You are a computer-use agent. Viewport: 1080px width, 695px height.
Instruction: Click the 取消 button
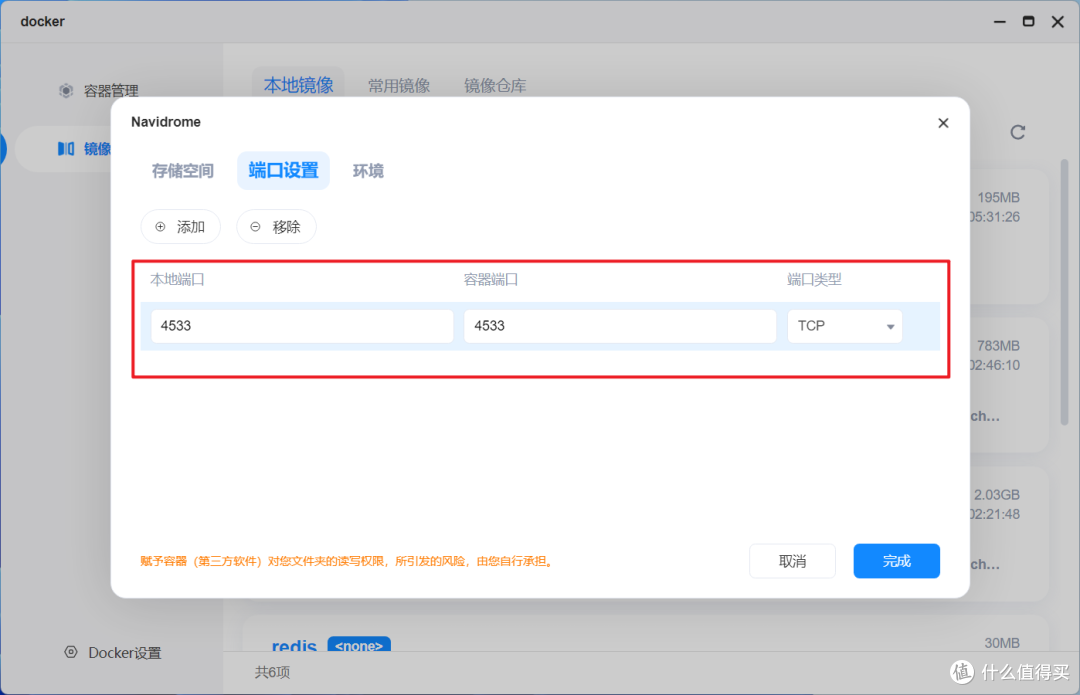point(792,561)
